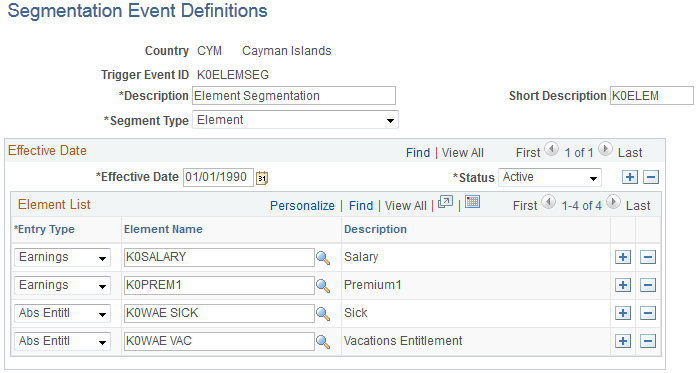Select the Premium1 description text

(x=373, y=285)
